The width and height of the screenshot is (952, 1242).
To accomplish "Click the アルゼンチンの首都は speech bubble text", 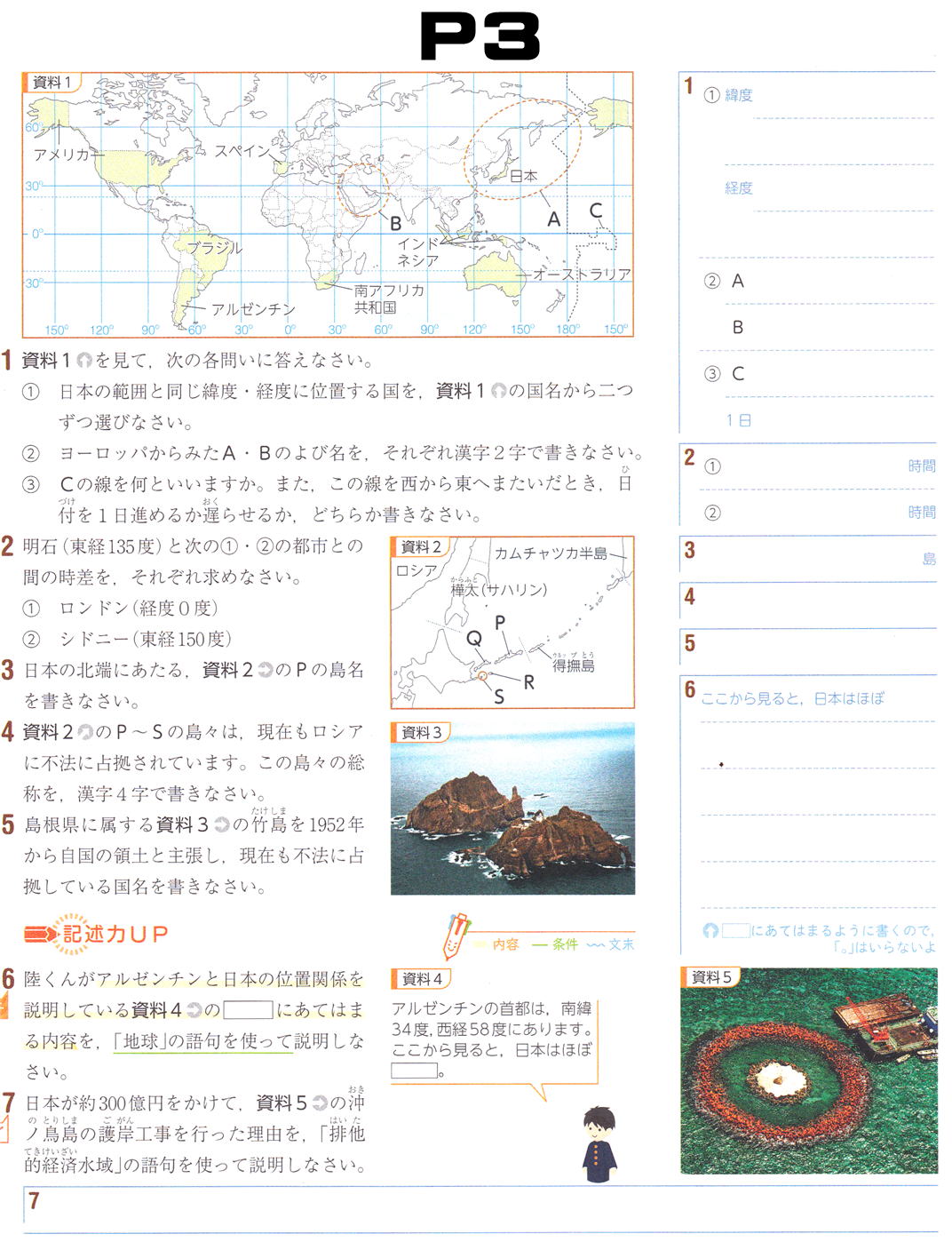I will (492, 1039).
